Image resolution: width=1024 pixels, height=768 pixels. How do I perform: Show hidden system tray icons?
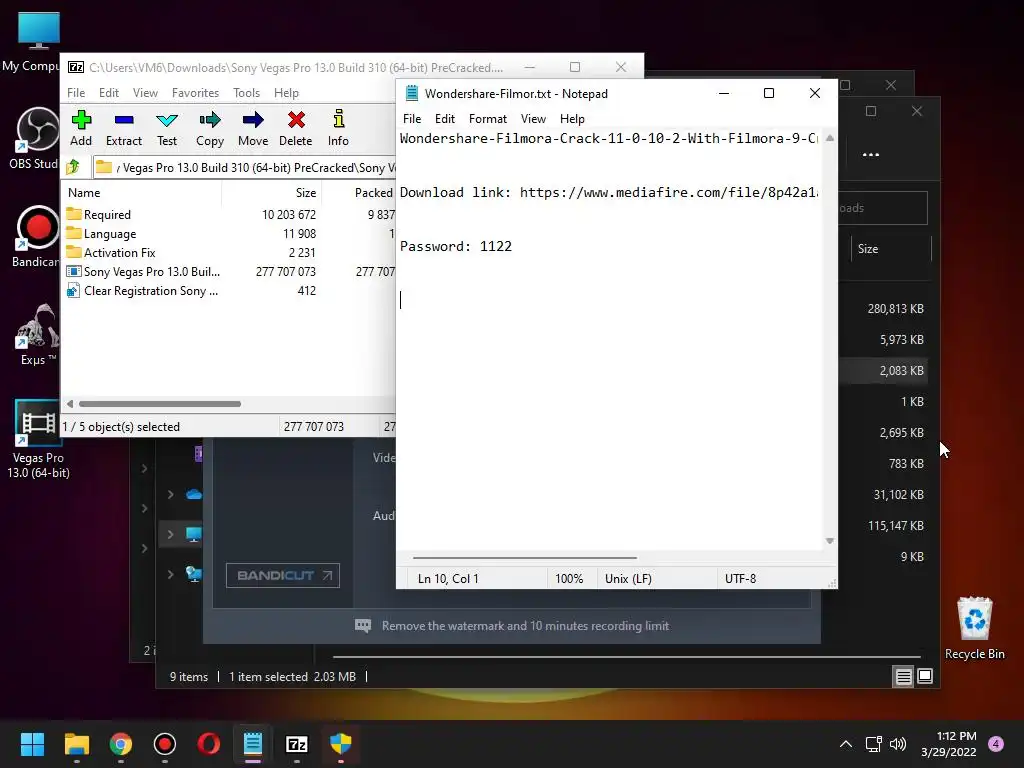[x=846, y=744]
